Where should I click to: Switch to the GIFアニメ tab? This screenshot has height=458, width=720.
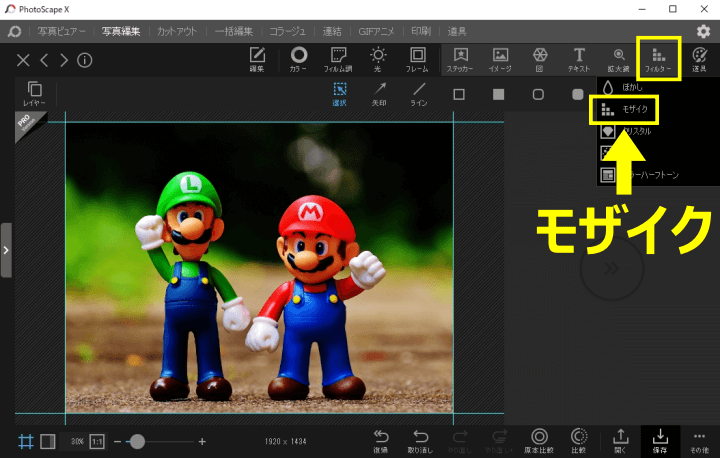click(376, 31)
